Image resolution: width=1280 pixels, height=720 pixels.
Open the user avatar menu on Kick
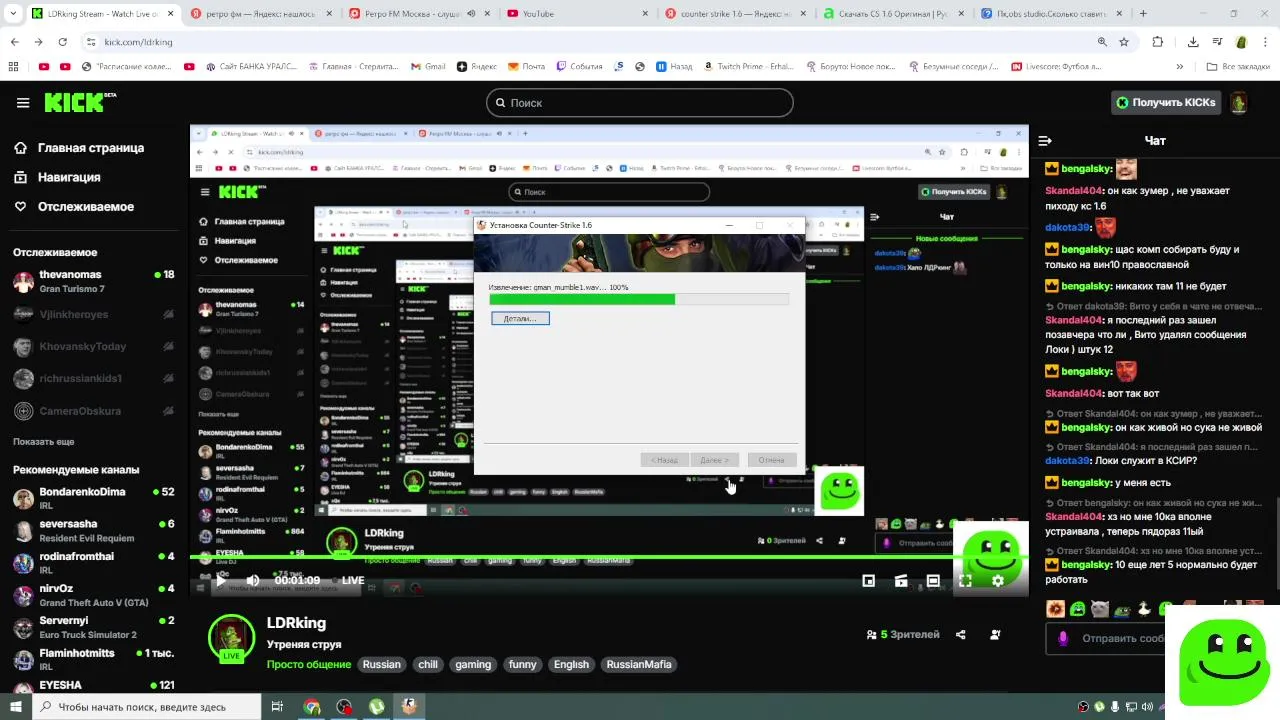tap(1238, 102)
